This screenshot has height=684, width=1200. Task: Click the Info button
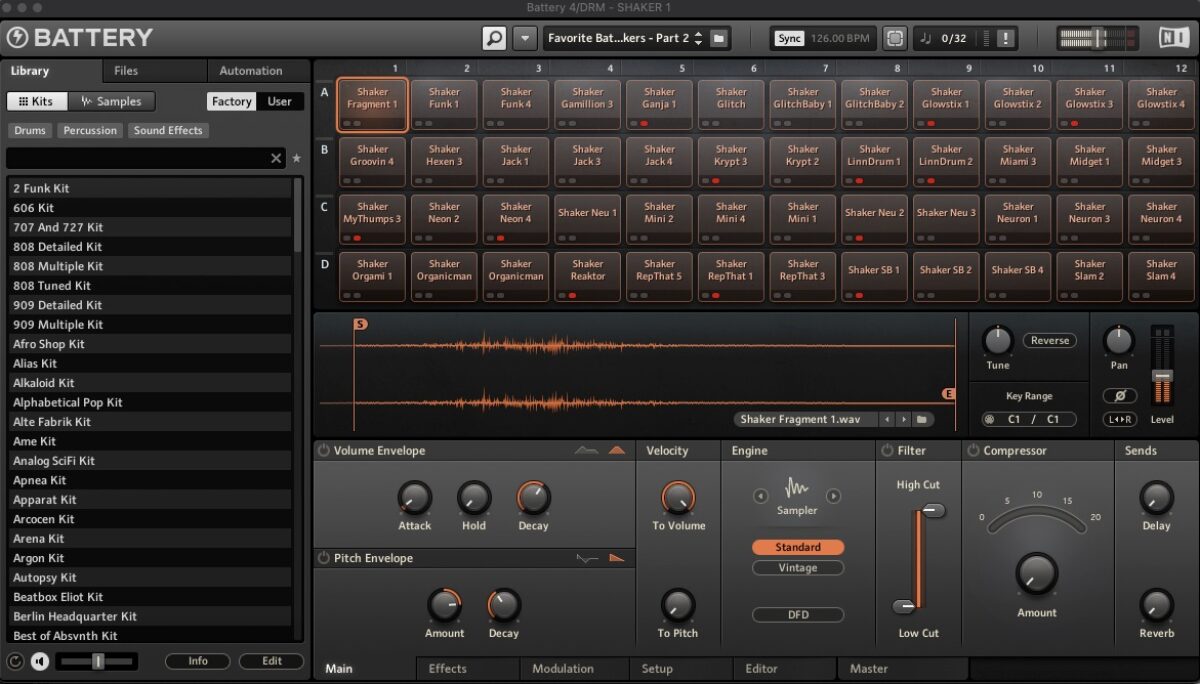[x=198, y=661]
